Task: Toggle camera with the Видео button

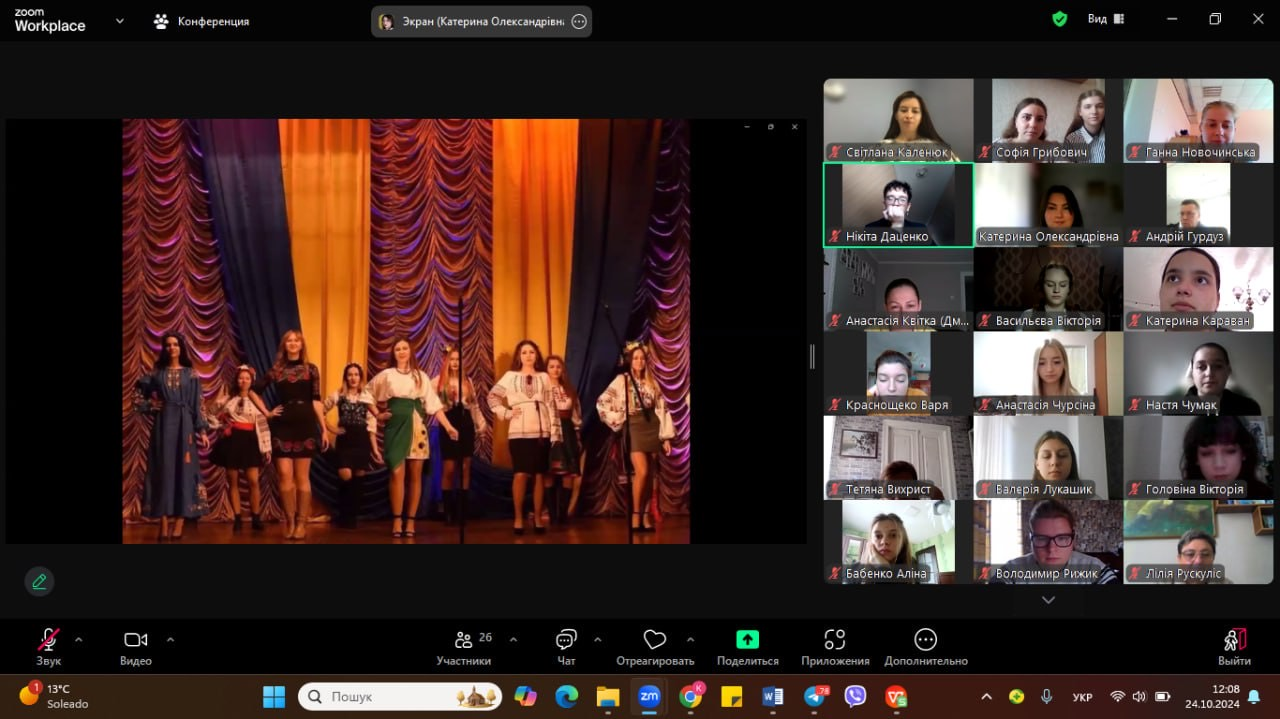Action: 136,640
